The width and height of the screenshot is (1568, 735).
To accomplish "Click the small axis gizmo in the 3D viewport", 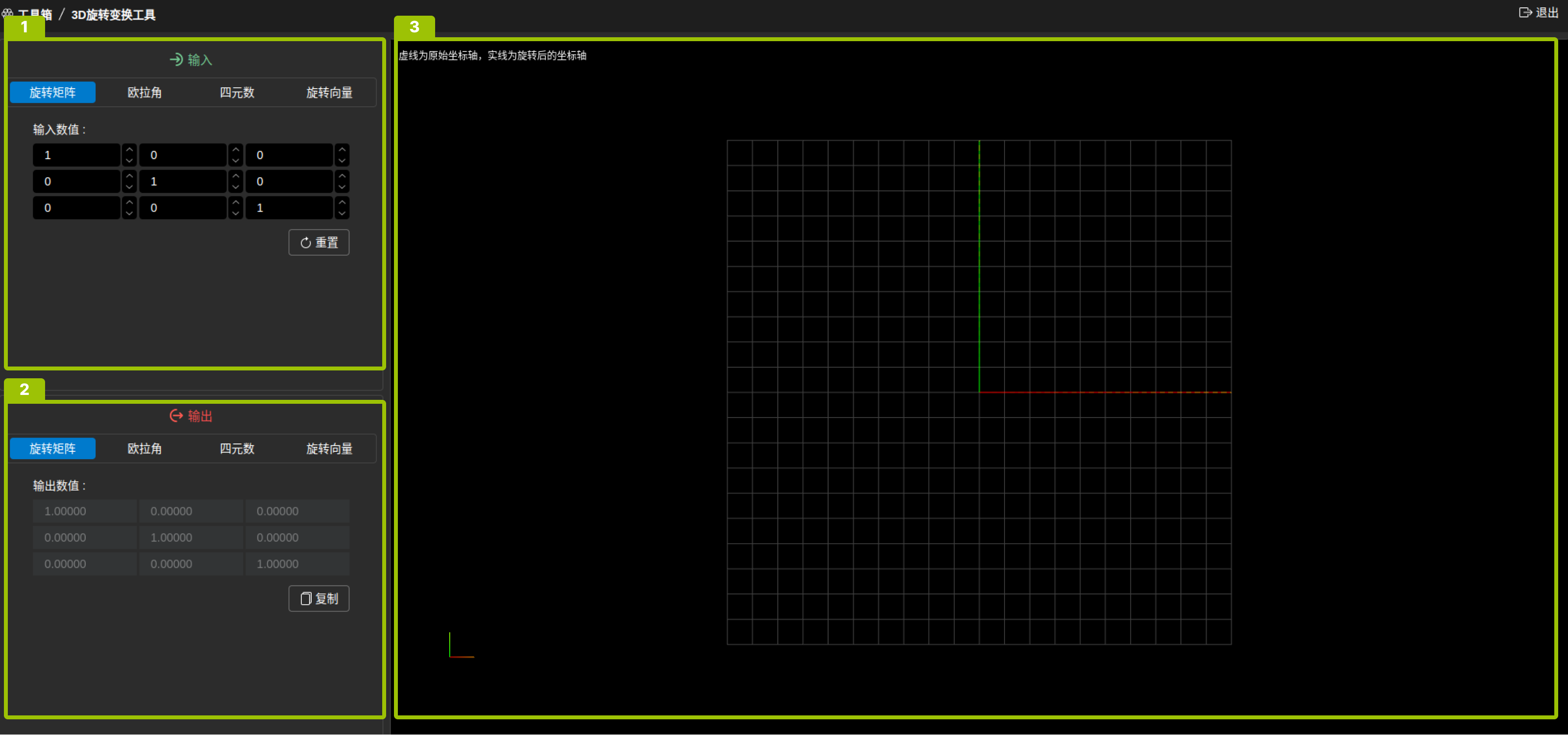I will point(460,646).
